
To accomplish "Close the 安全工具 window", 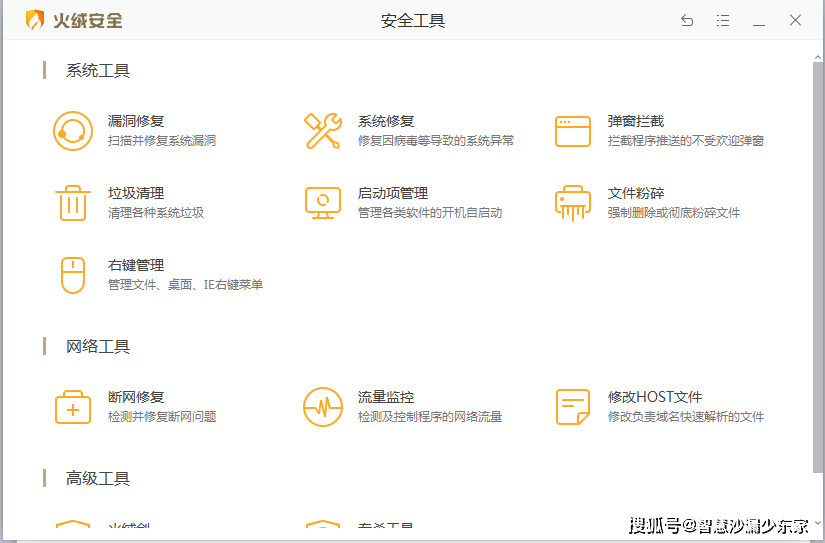I will pos(795,20).
